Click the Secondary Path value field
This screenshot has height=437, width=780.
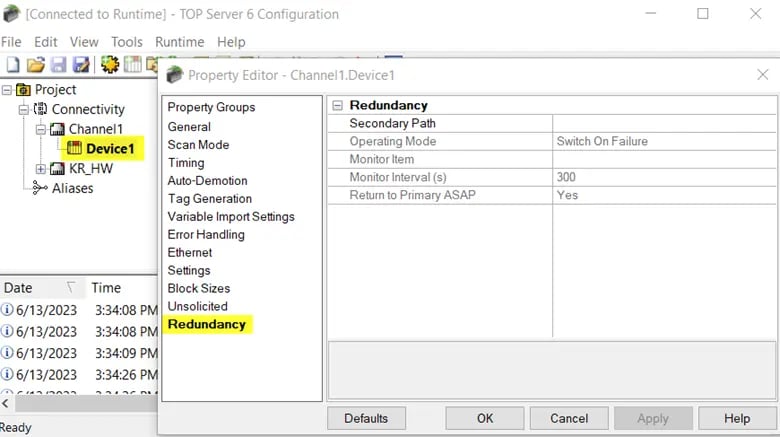[x=664, y=123]
